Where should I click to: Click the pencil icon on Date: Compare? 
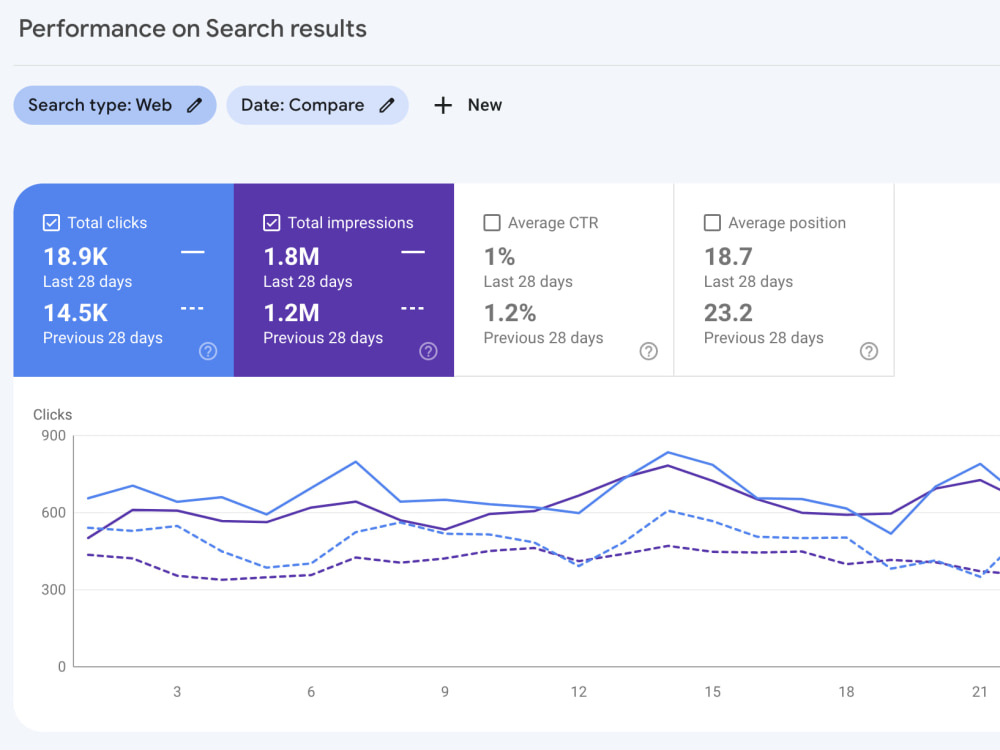click(387, 105)
